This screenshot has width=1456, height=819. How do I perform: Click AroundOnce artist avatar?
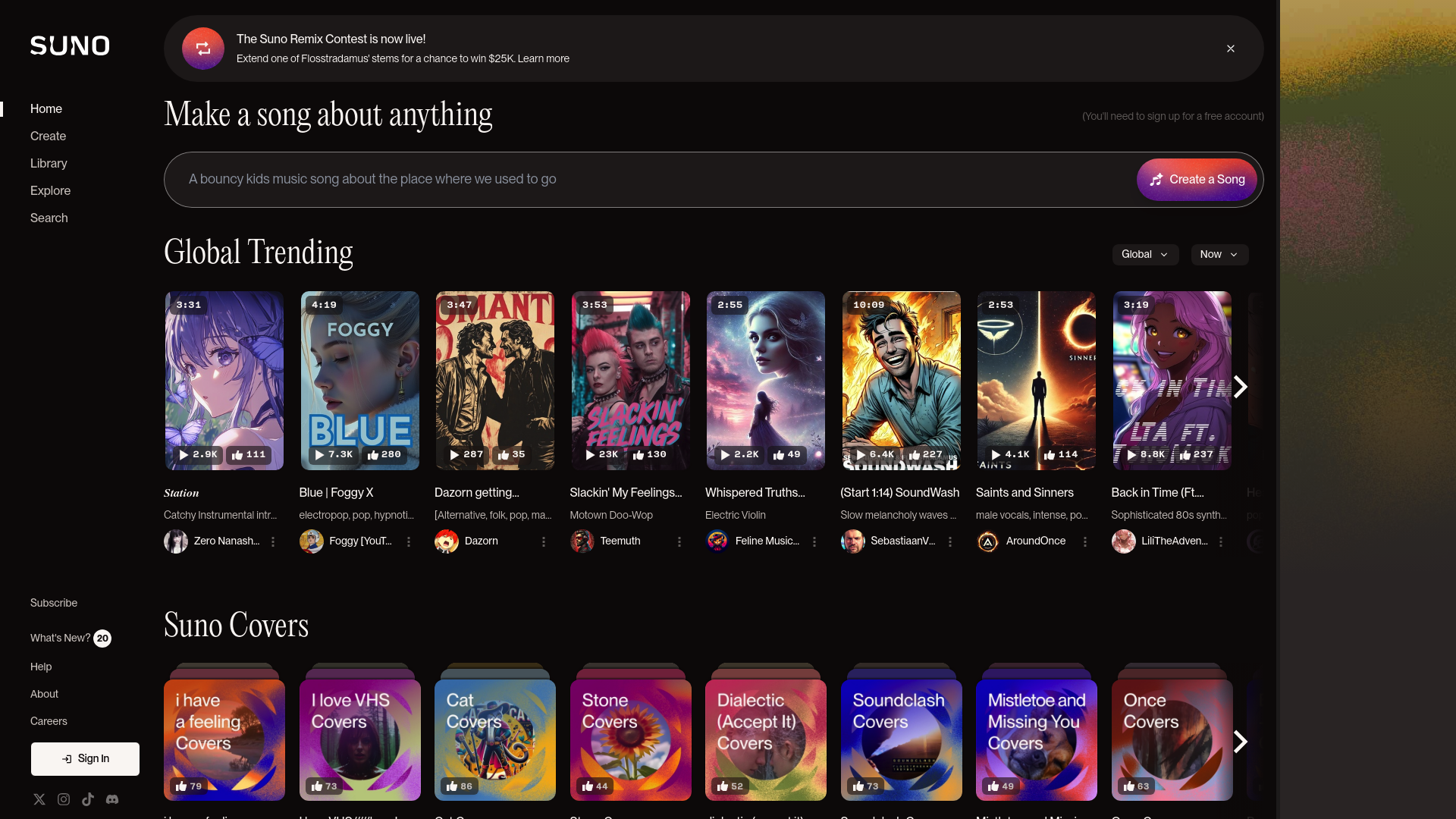(x=988, y=541)
